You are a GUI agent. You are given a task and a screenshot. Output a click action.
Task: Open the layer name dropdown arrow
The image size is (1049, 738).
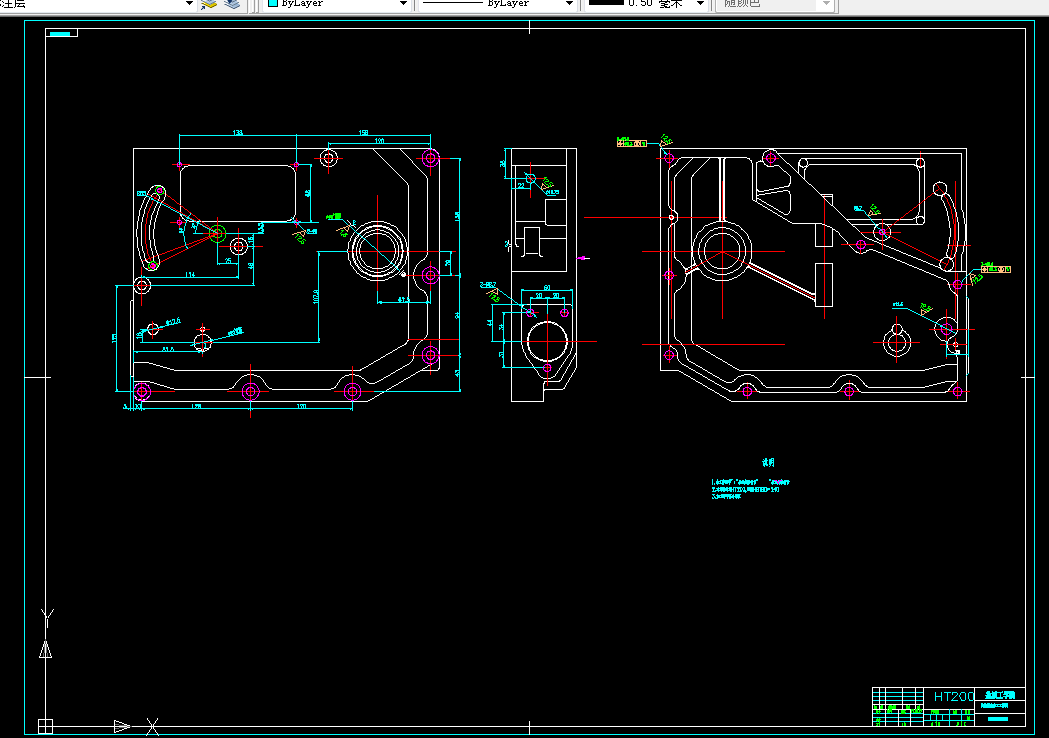[189, 4]
